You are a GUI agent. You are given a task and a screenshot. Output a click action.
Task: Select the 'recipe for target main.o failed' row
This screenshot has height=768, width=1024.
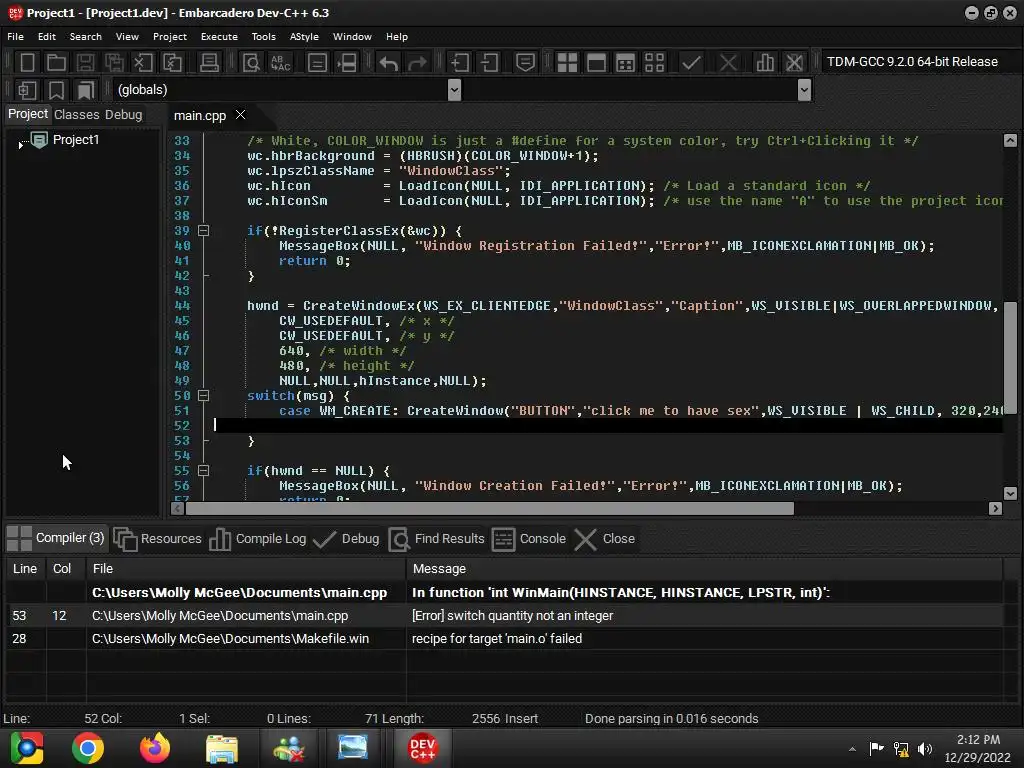click(504, 639)
